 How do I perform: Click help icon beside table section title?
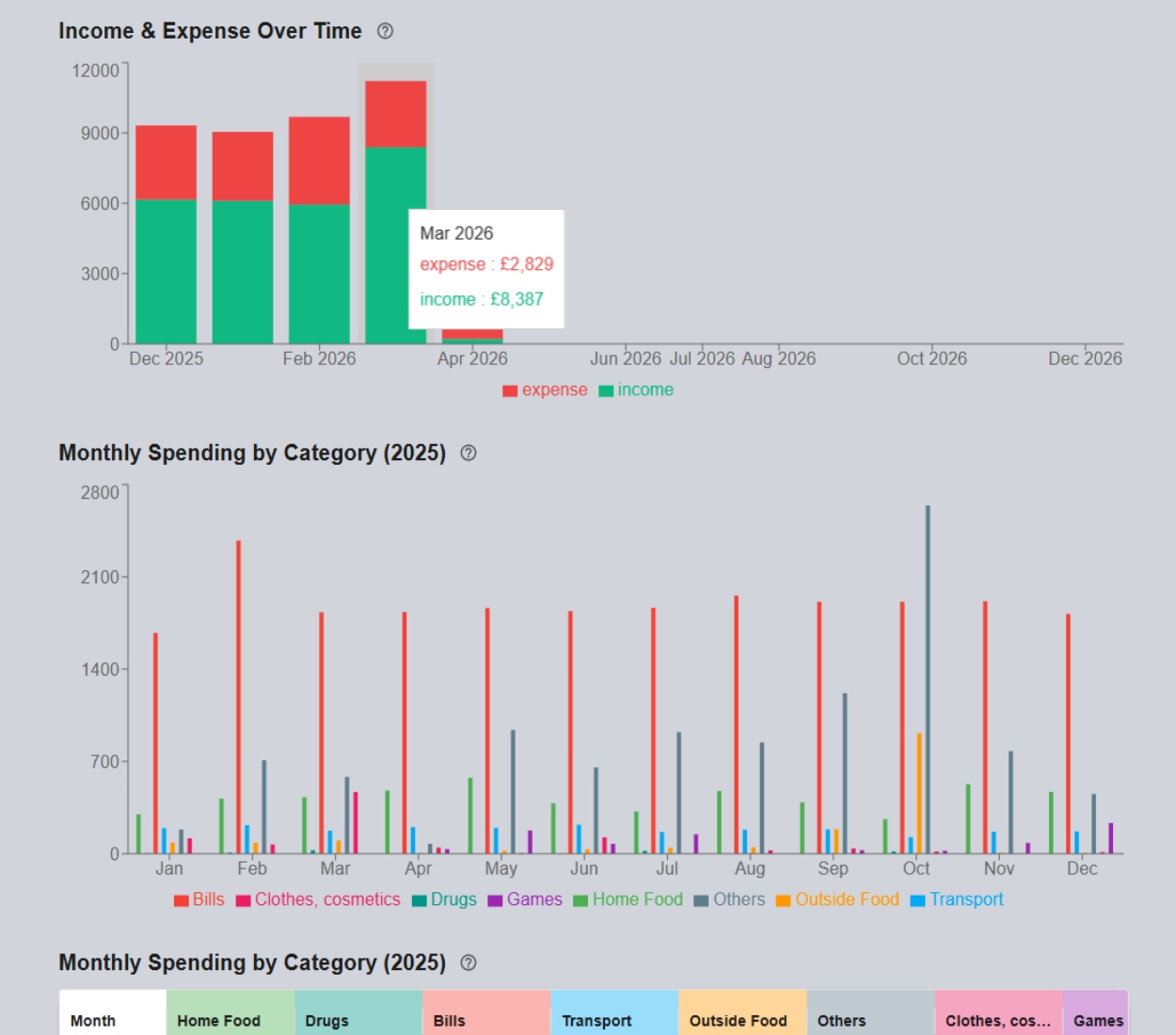pyautogui.click(x=469, y=963)
